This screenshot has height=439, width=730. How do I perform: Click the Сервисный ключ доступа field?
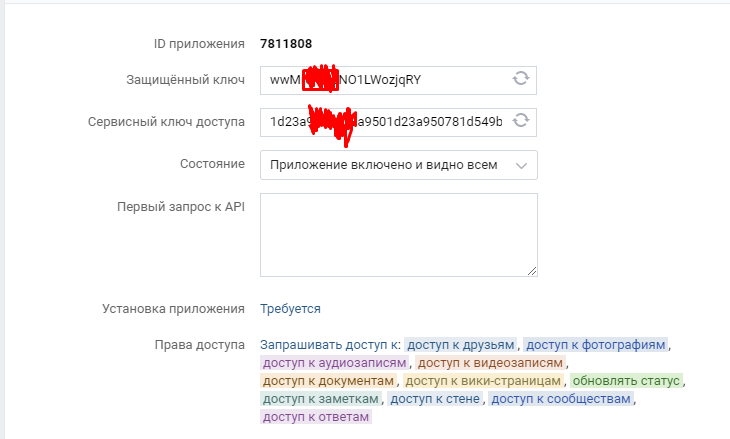[x=380, y=122]
